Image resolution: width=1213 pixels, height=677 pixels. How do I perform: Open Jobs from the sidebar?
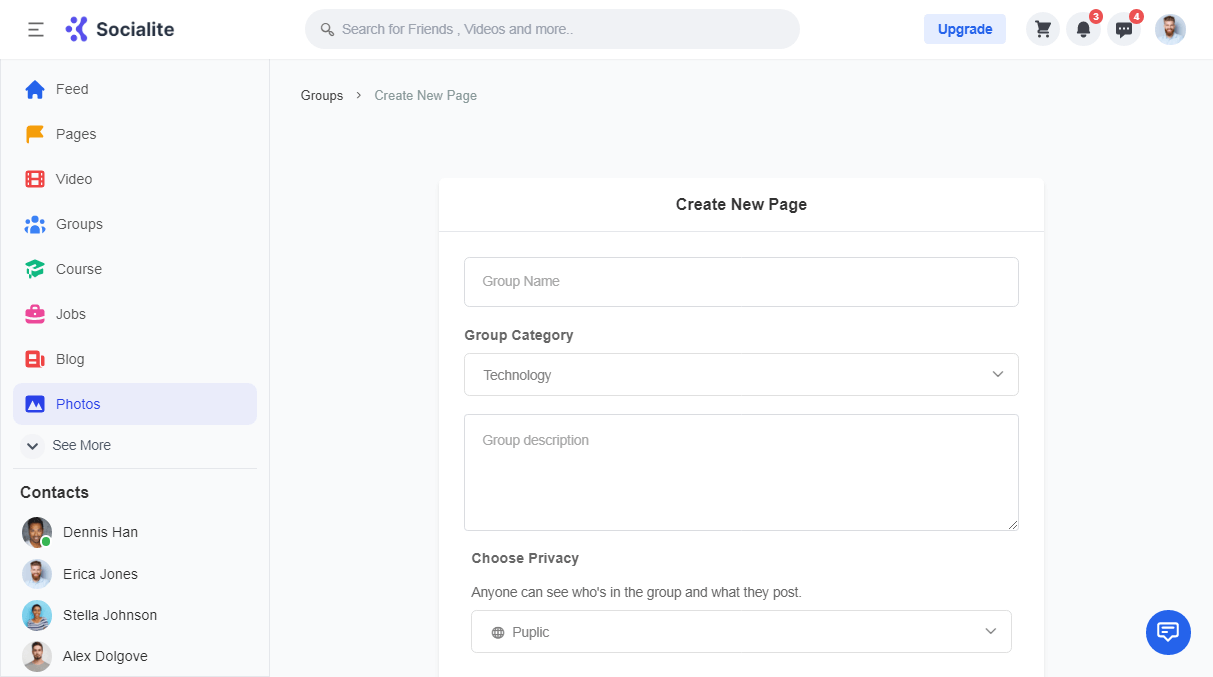point(70,314)
